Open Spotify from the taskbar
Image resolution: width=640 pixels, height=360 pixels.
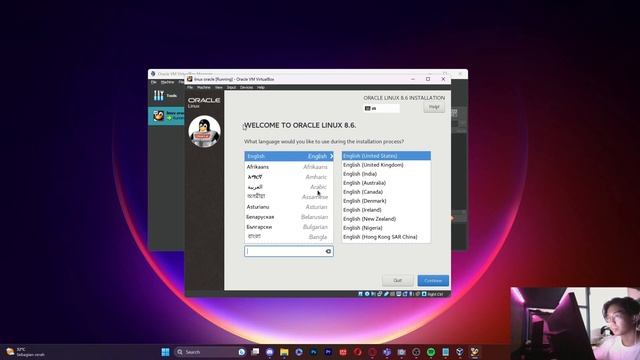(431, 352)
